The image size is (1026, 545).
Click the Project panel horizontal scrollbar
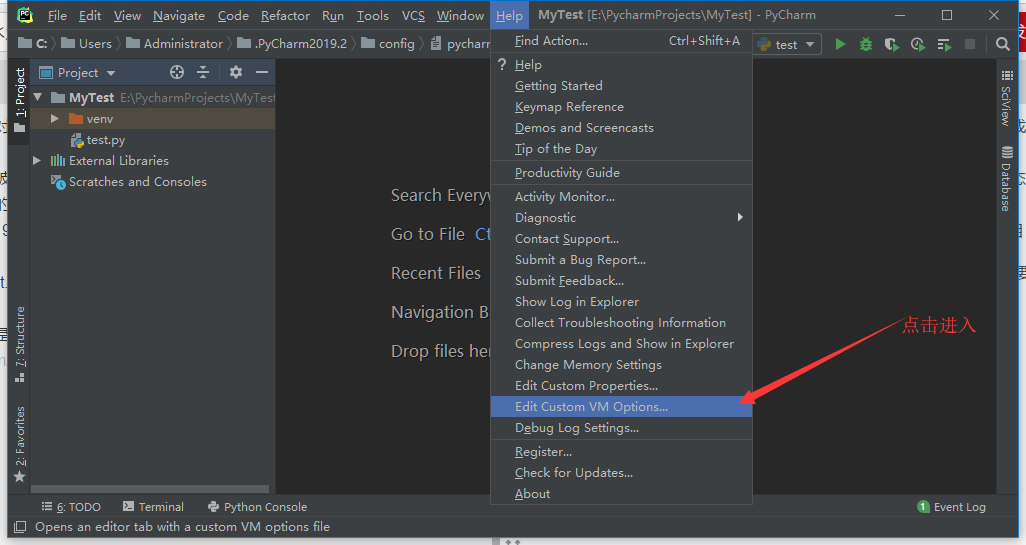150,489
